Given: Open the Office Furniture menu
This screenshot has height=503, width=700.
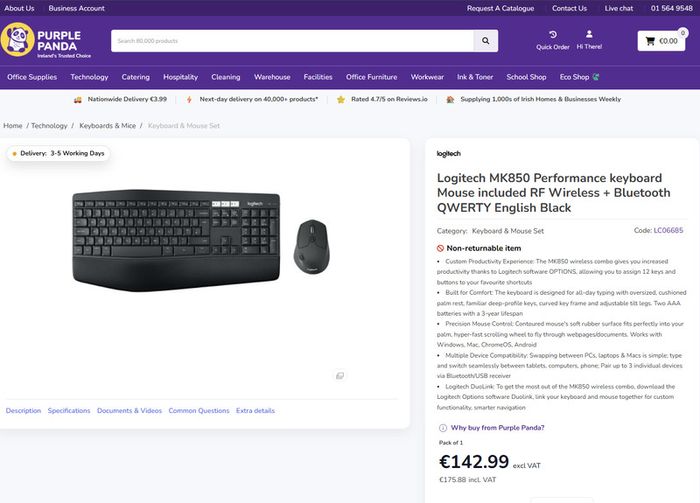Looking at the screenshot, I should pyautogui.click(x=371, y=77).
